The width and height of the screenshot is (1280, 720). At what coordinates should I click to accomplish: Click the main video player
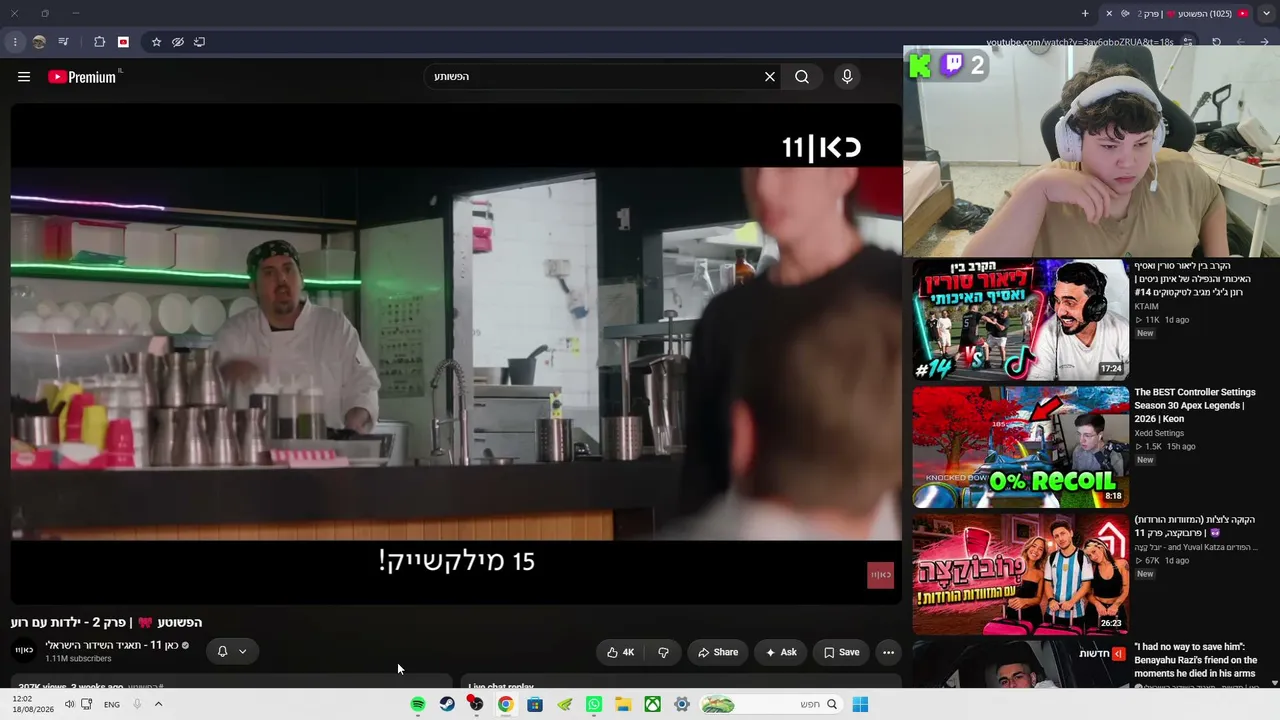coord(456,353)
